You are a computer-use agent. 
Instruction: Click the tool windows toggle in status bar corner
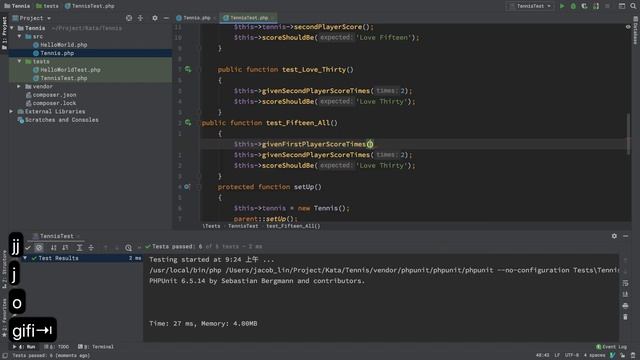pyautogui.click(x=4, y=356)
